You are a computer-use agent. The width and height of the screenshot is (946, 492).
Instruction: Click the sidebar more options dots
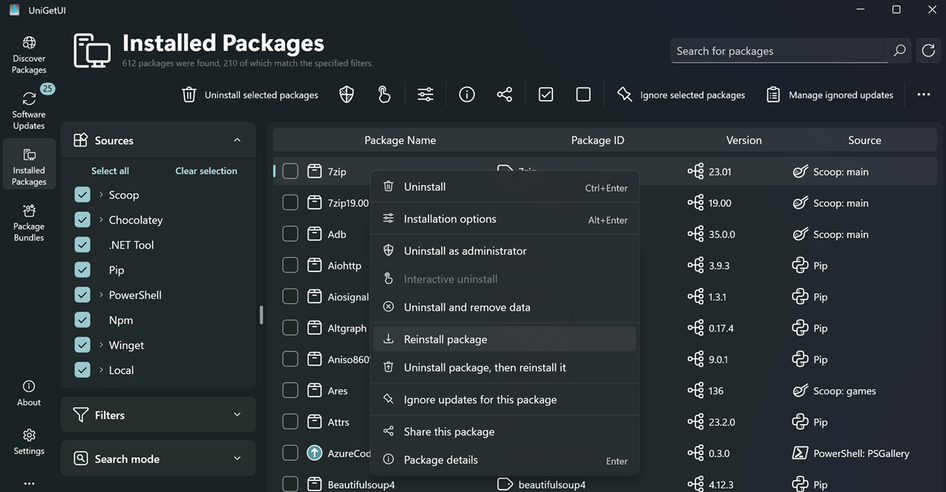coord(29,483)
